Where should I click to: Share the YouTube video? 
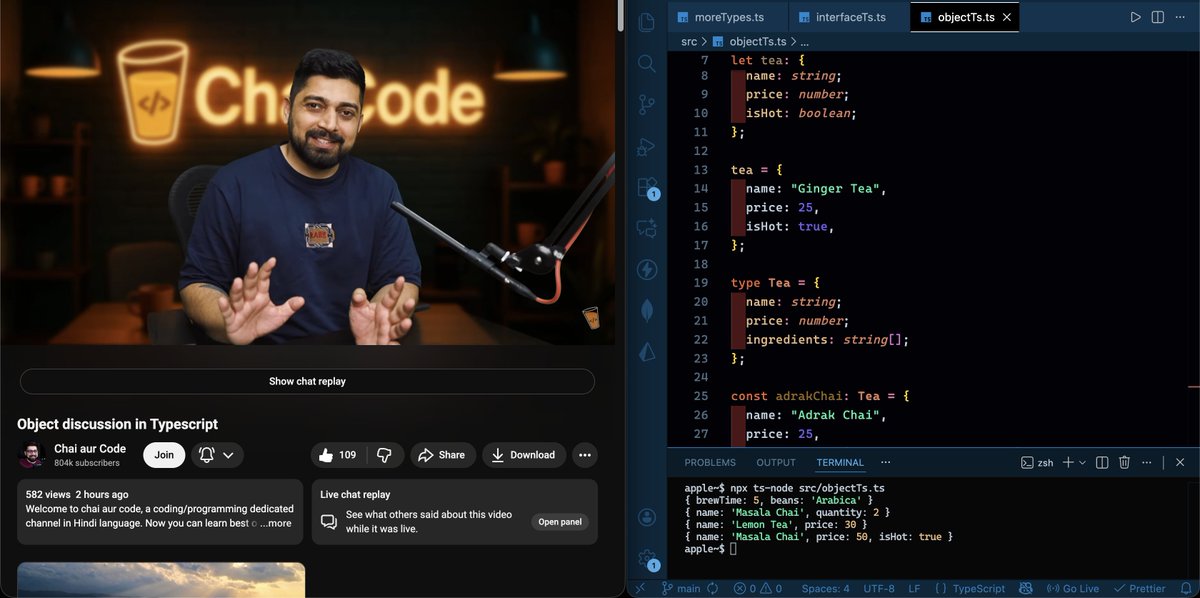pos(441,454)
